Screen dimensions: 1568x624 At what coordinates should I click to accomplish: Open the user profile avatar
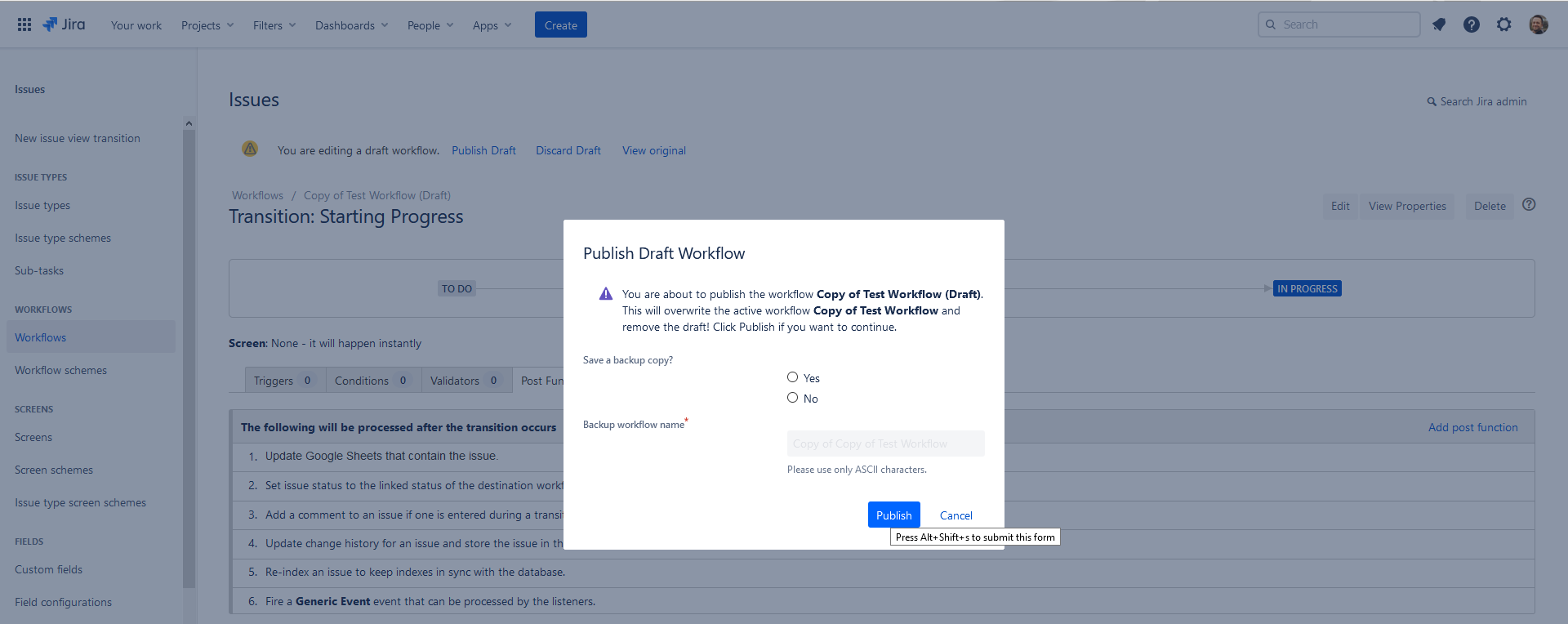pos(1538,25)
